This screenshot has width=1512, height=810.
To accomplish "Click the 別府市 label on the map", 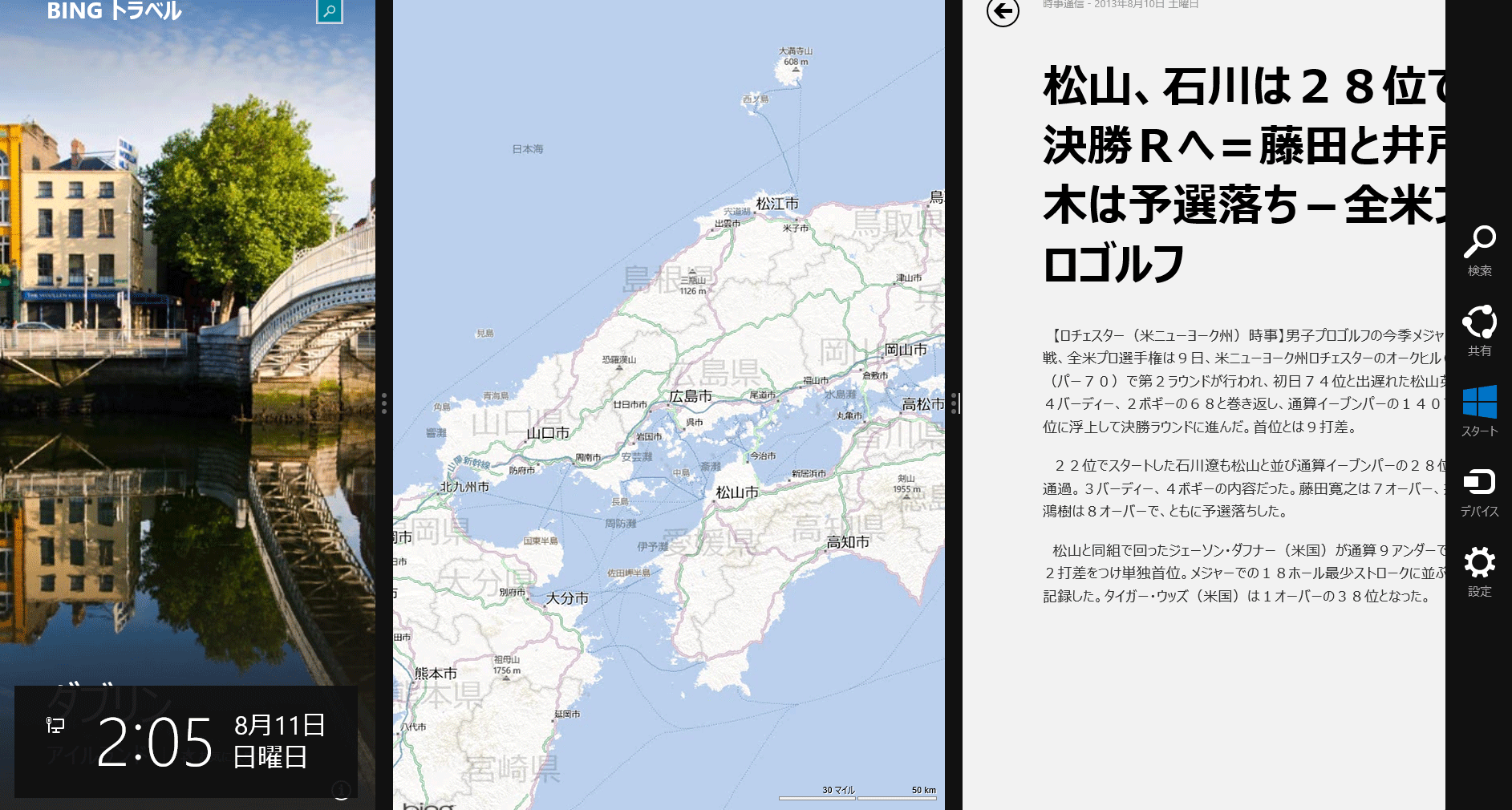I will coord(512,593).
